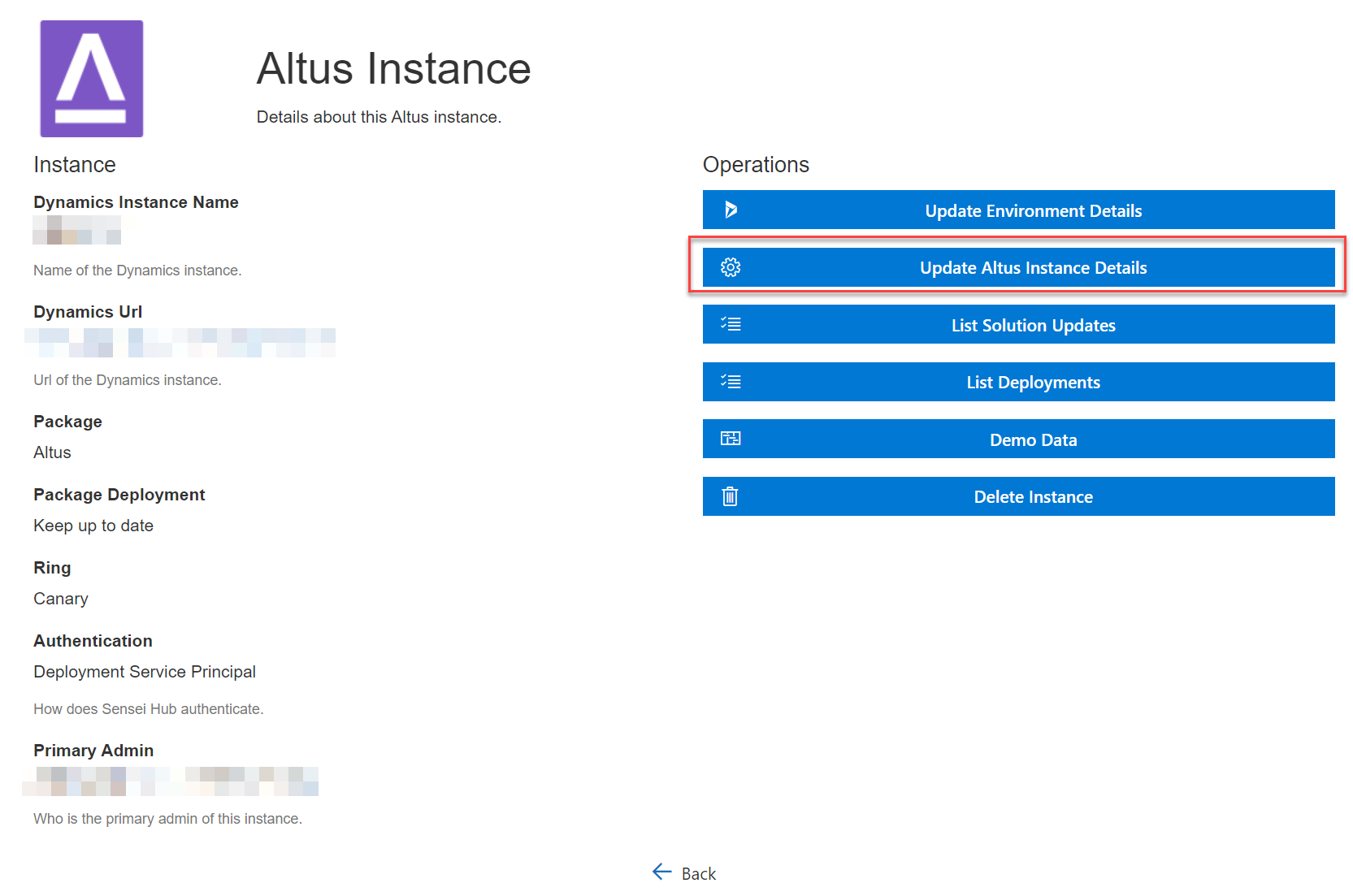Choose Delete Instance
1353x896 pixels.
[1018, 496]
